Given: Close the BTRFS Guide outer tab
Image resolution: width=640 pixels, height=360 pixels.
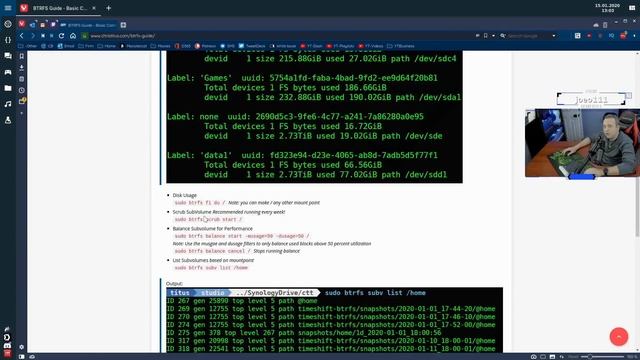Looking at the screenshot, I should click(94, 8).
